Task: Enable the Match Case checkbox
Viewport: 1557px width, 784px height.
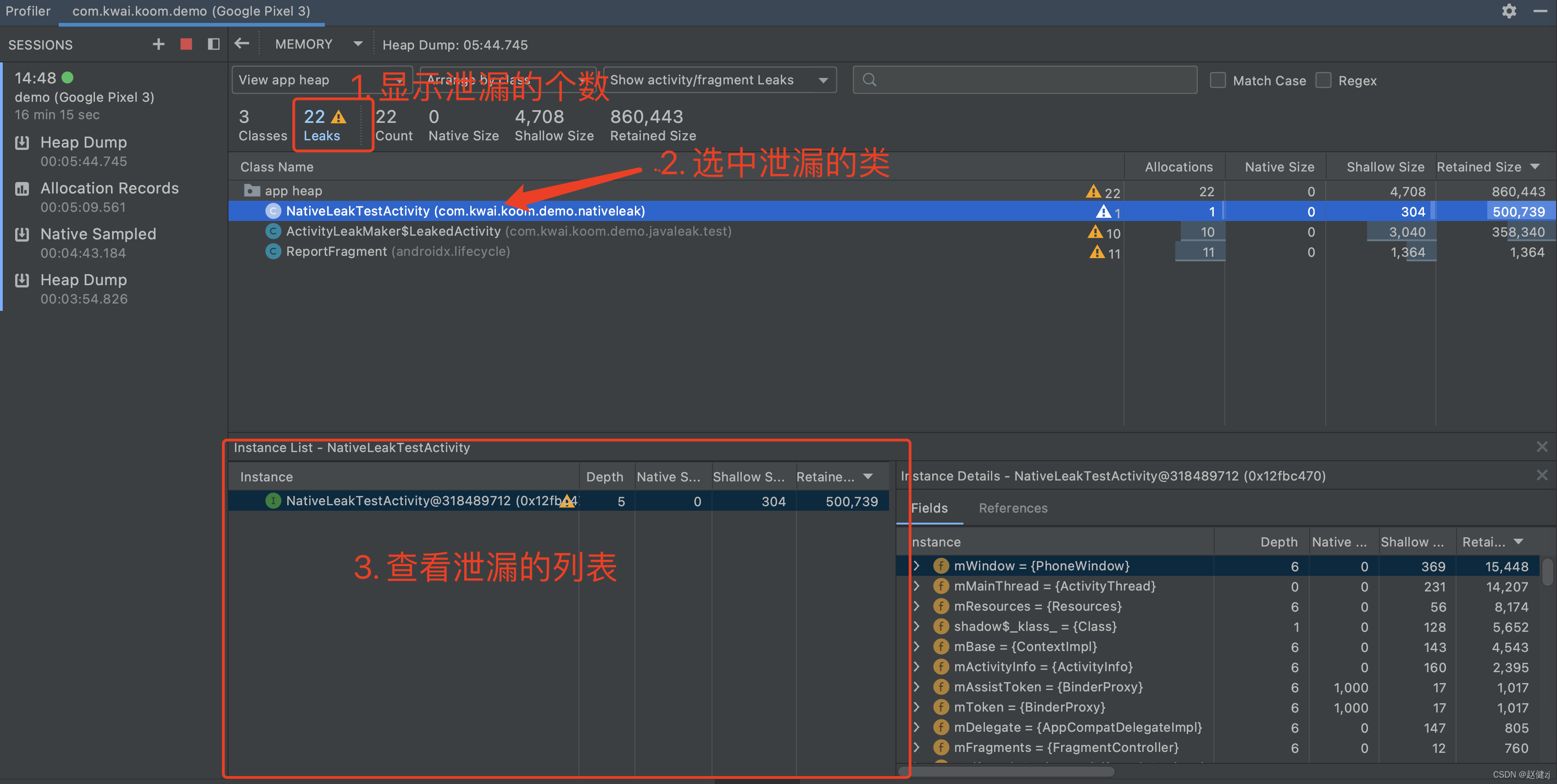Action: pyautogui.click(x=1218, y=80)
